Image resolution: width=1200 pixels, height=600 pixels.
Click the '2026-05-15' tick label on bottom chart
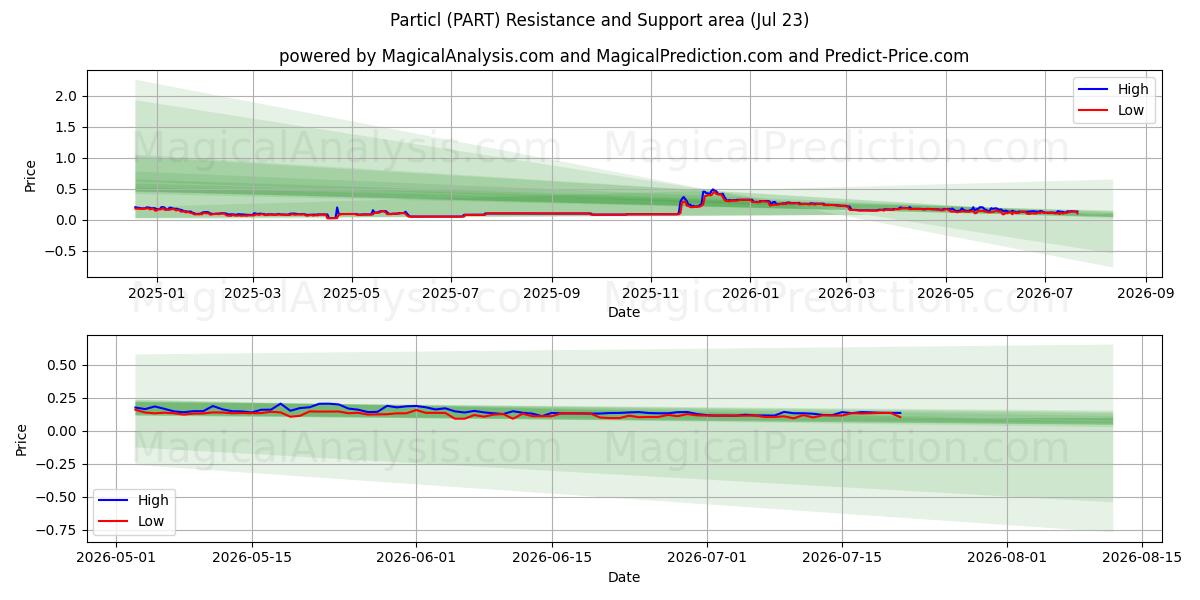pyautogui.click(x=253, y=558)
